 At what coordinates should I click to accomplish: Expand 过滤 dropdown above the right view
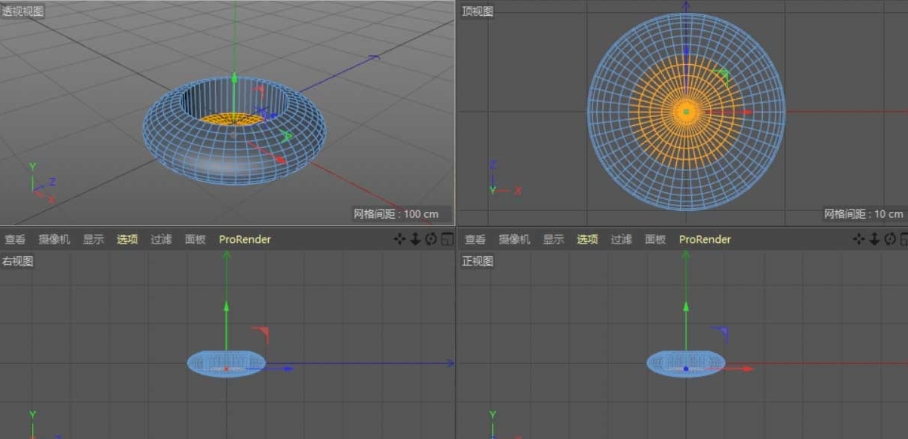coord(161,240)
